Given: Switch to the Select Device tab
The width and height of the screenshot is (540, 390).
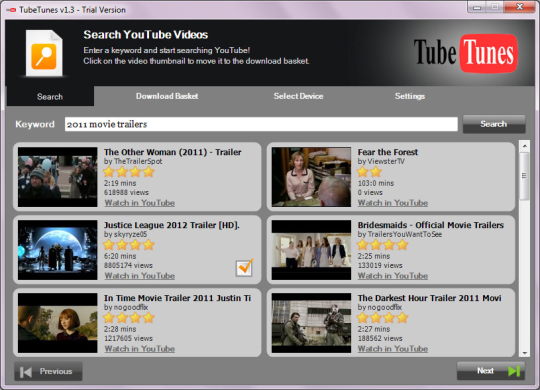Looking at the screenshot, I should pyautogui.click(x=298, y=96).
